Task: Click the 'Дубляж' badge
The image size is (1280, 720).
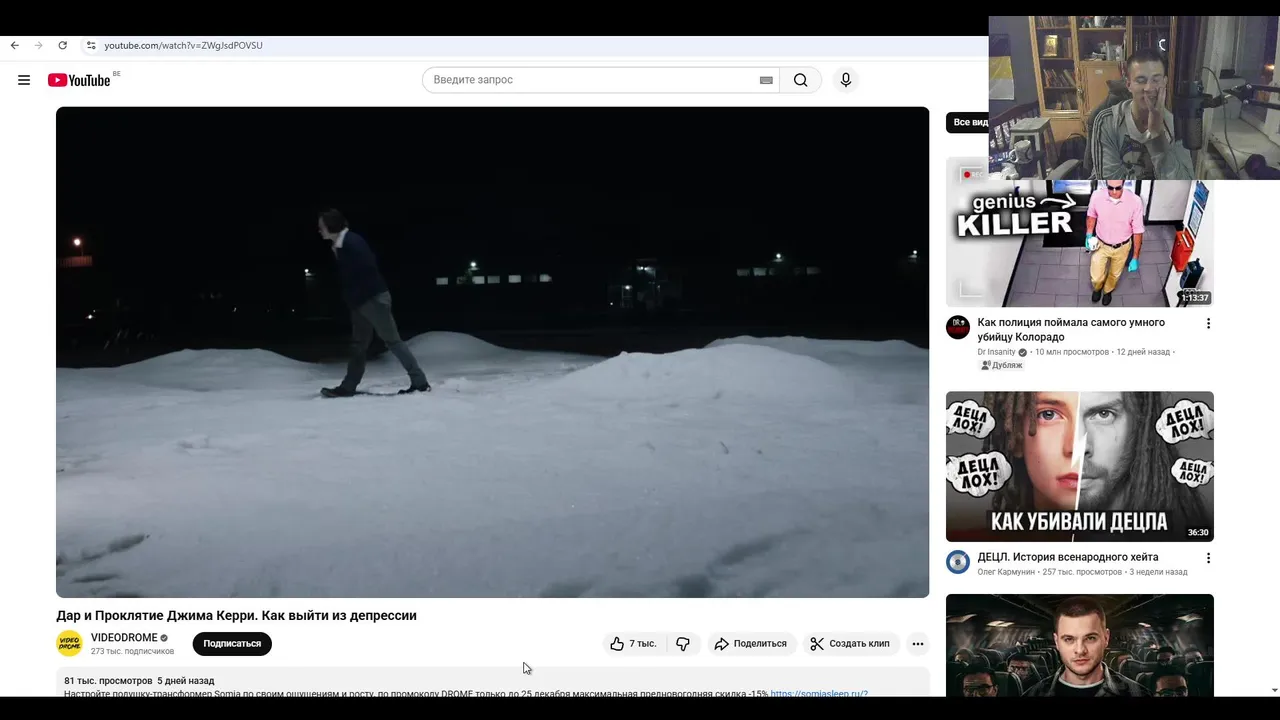Action: [x=1002, y=365]
